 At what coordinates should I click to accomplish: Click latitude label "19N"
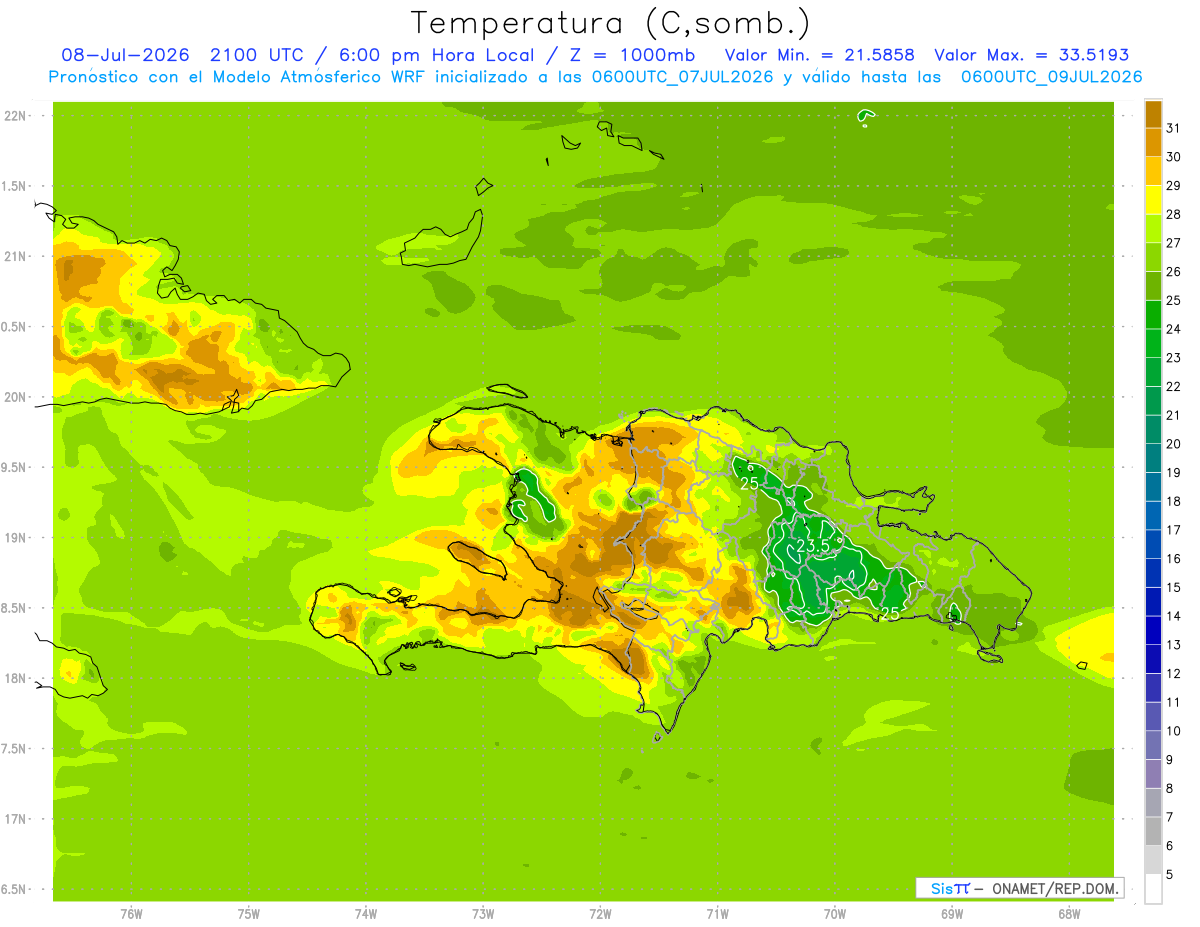(x=14, y=538)
